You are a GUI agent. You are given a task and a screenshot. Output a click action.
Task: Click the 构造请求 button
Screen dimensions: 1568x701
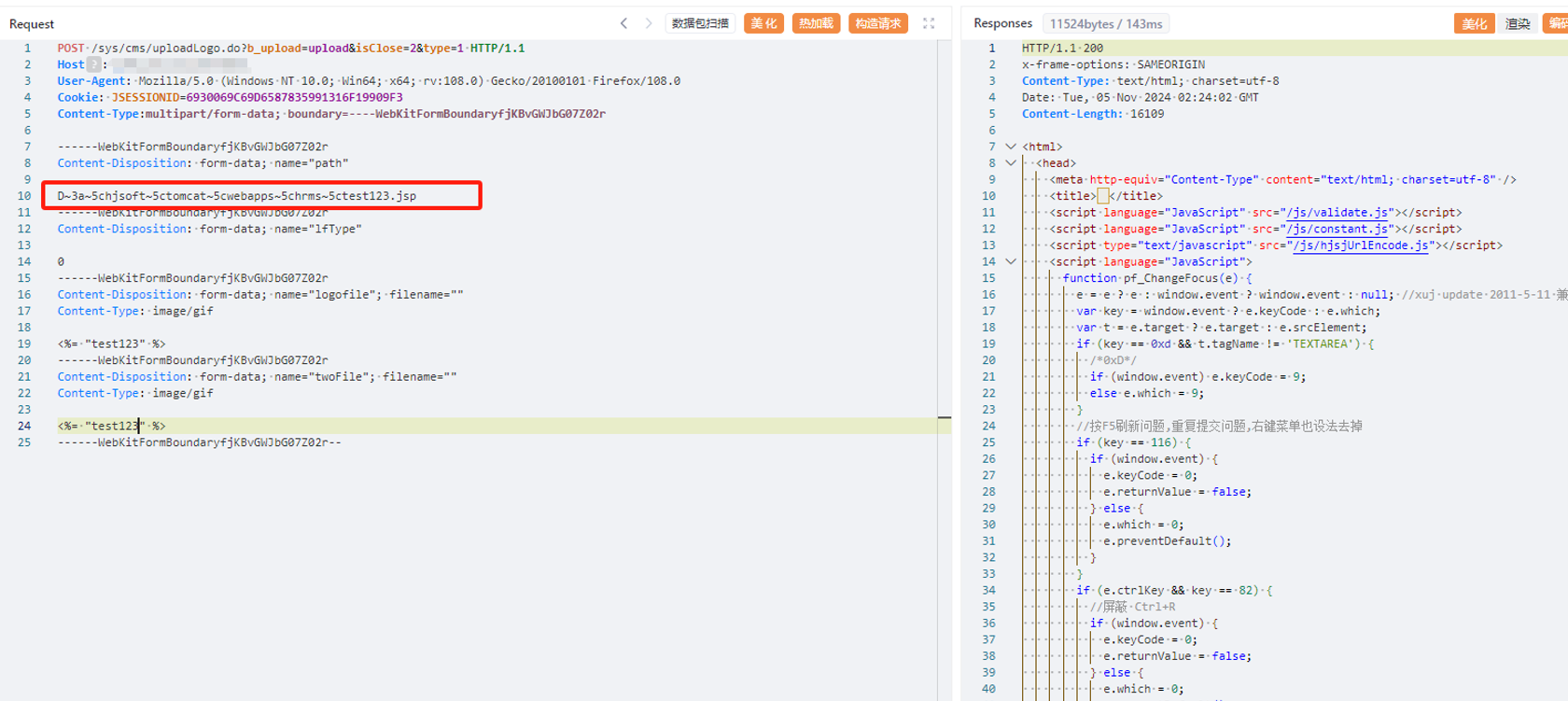tap(877, 23)
